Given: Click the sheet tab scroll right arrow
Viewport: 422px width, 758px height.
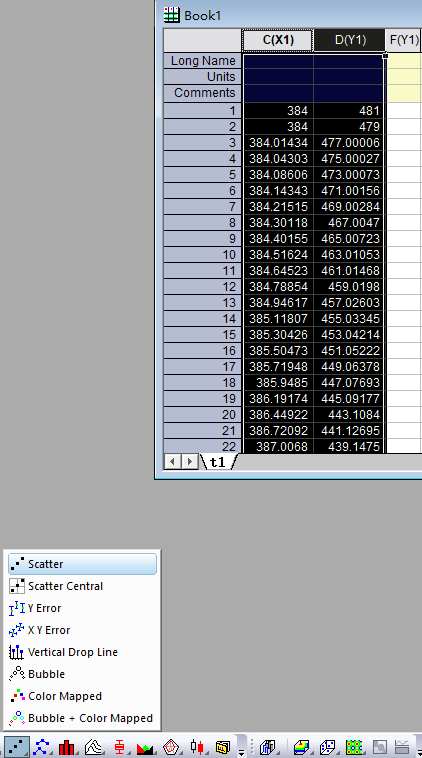Looking at the screenshot, I should 190,462.
